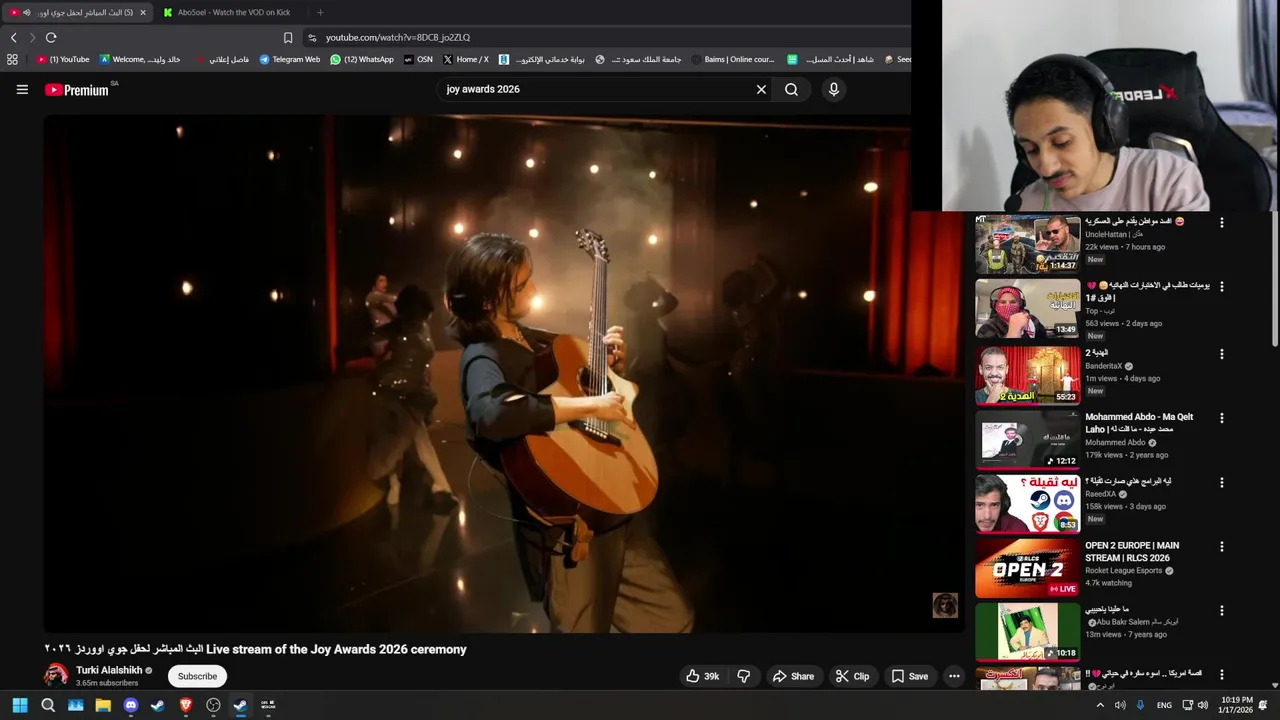Viewport: 1280px width, 720px height.
Task: Open the YouTube hamburger guide menu
Action: [22, 89]
